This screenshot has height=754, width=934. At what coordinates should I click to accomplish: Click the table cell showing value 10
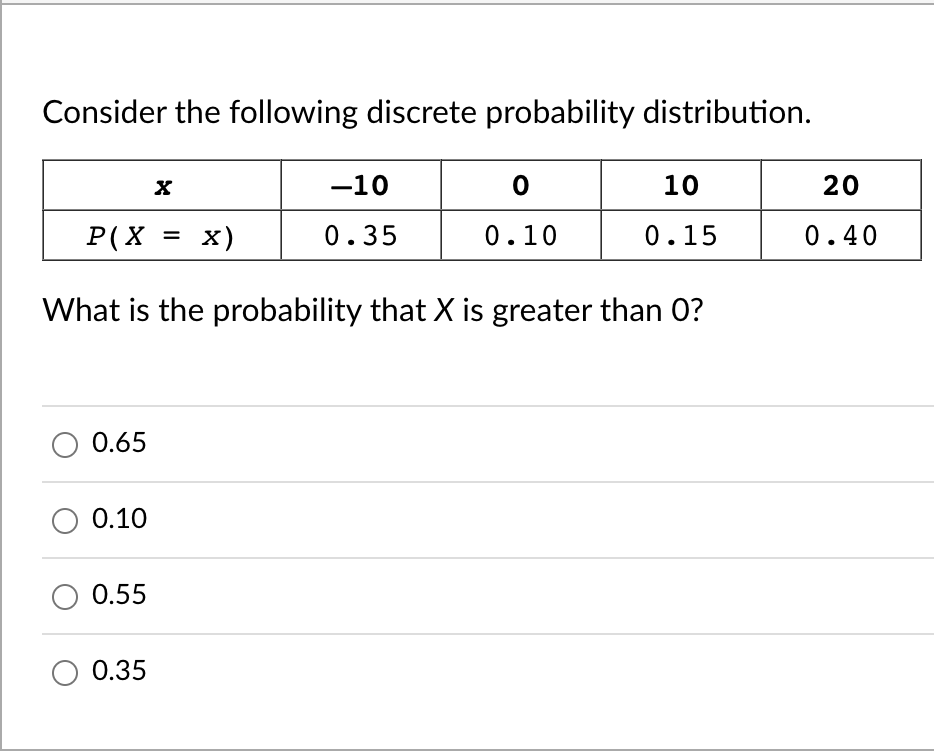coord(681,184)
